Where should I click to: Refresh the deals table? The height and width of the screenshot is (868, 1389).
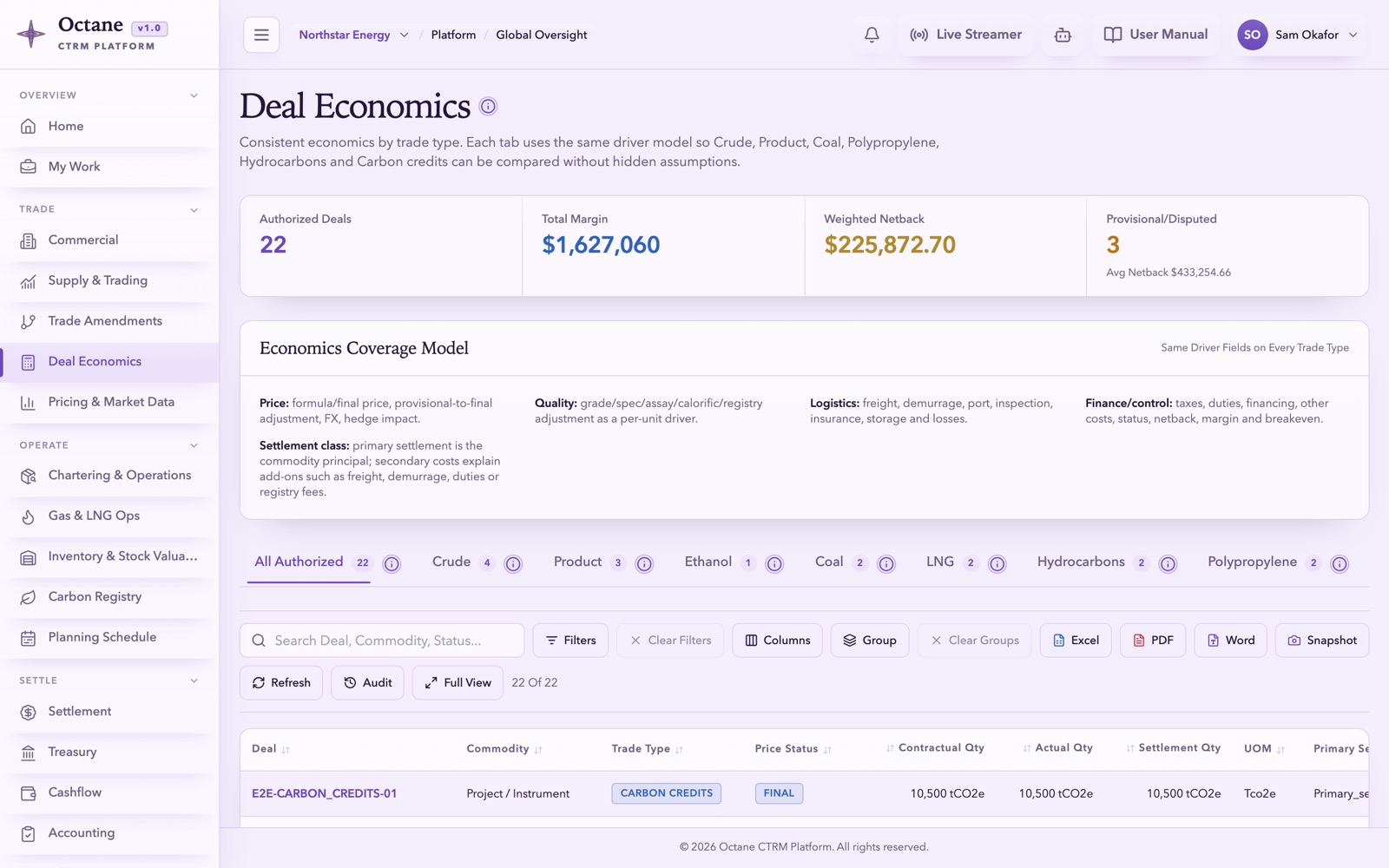281,683
